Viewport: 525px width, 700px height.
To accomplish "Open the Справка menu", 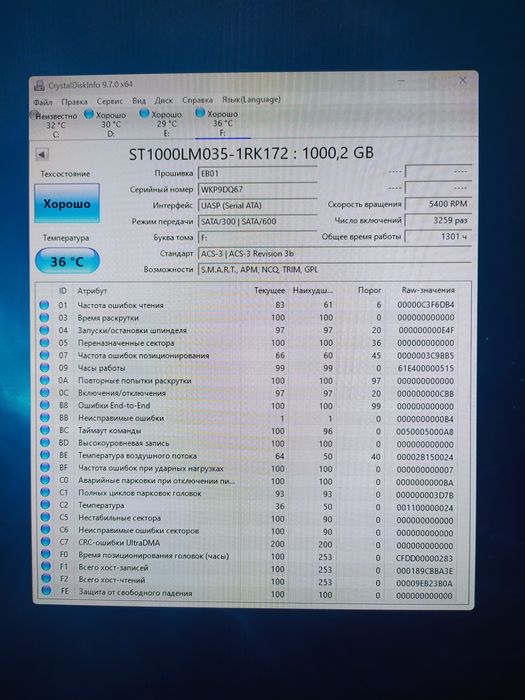I will point(197,100).
